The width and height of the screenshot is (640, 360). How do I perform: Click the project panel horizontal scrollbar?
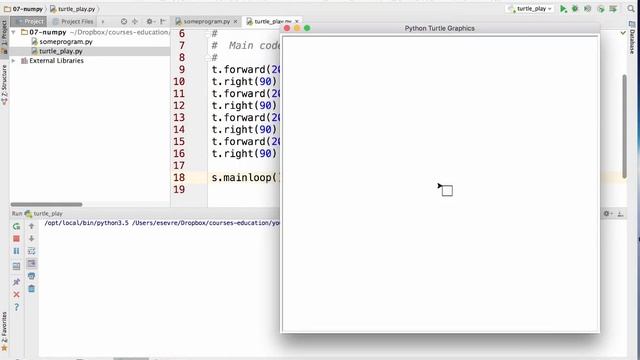pyautogui.click(x=47, y=204)
